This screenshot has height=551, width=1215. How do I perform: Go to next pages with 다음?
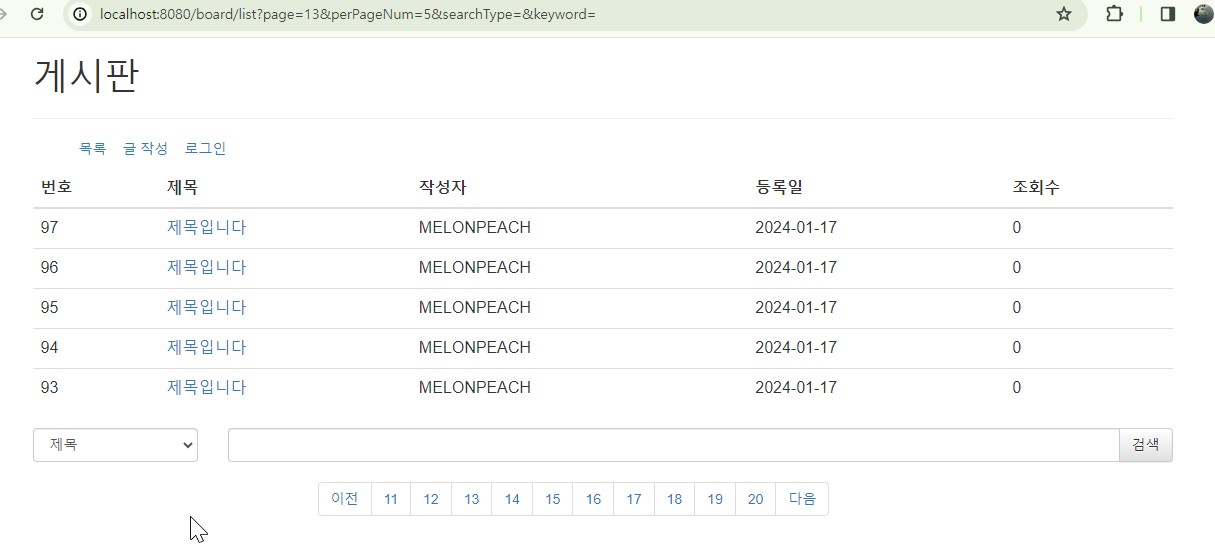point(802,499)
